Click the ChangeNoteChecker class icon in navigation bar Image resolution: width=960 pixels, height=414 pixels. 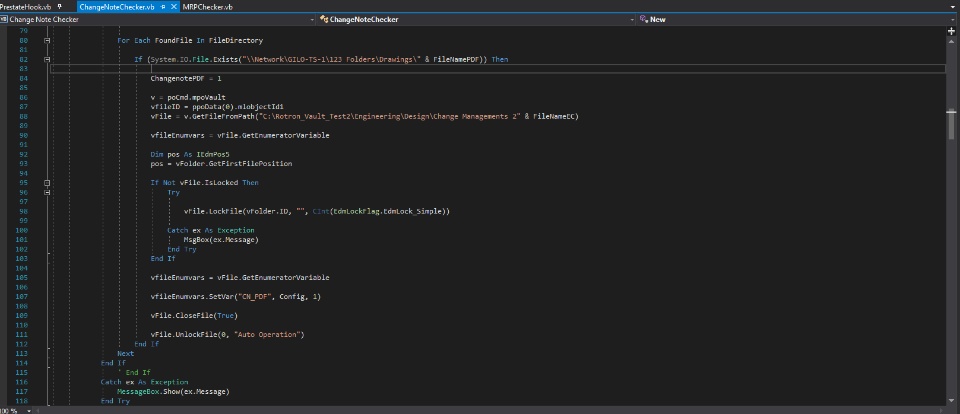324,19
